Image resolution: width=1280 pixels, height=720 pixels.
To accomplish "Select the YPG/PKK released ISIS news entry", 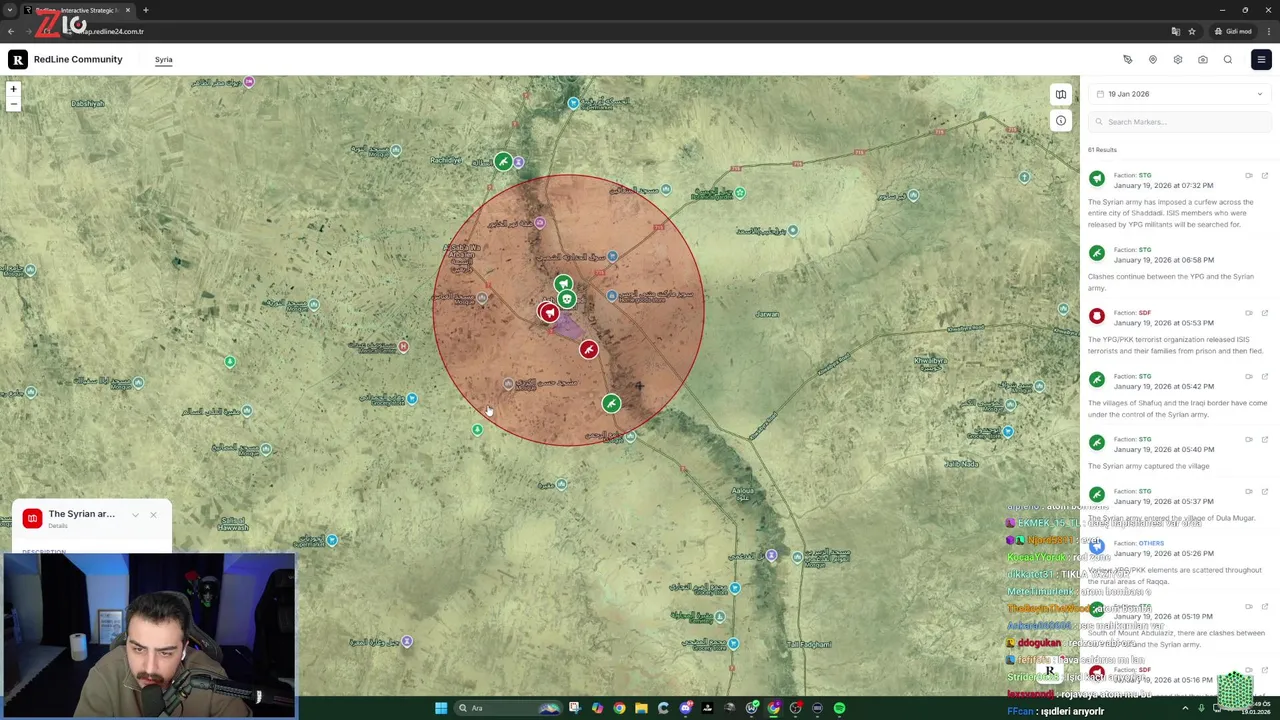I will pyautogui.click(x=1178, y=332).
